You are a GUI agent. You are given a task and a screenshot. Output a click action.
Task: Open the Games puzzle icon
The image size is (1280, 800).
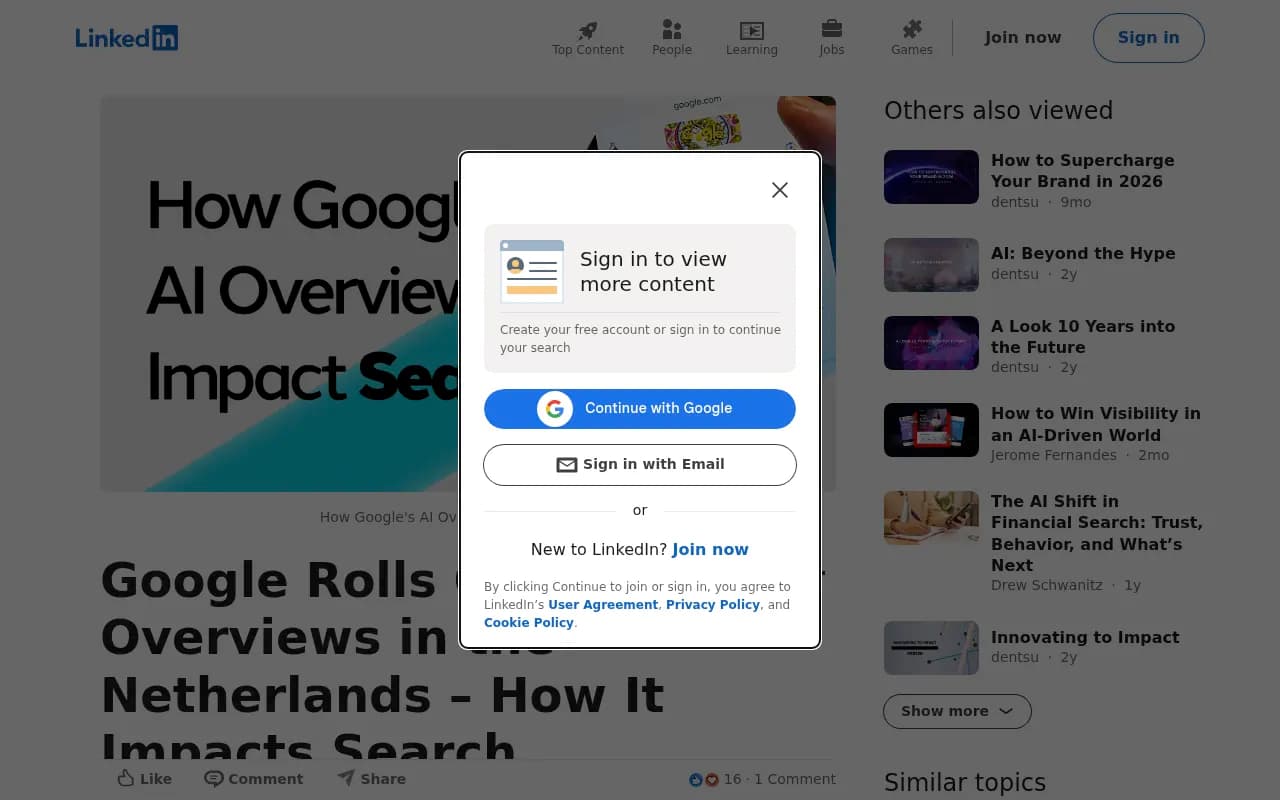pos(912,29)
